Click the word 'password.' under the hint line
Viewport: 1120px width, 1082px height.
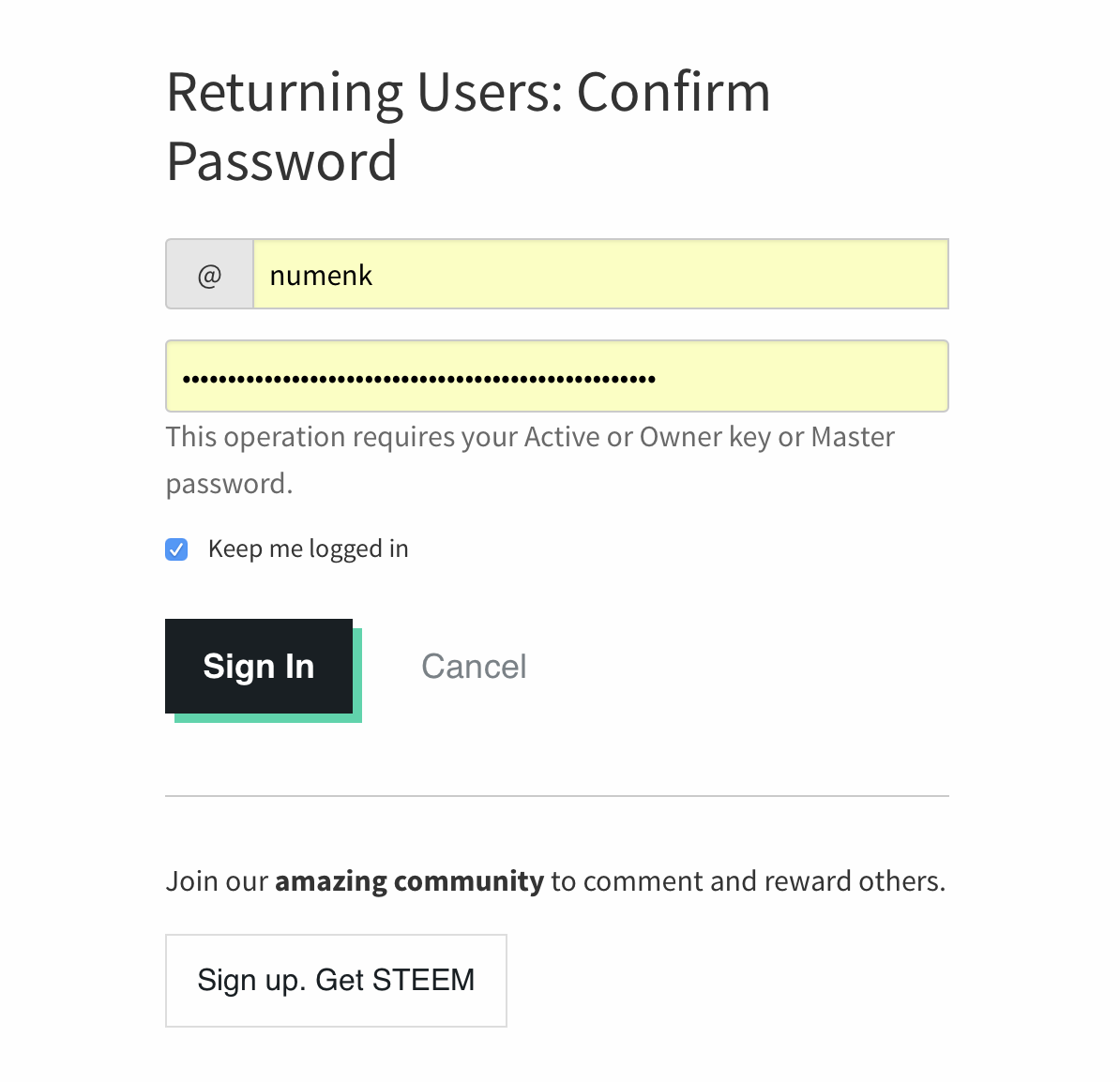point(229,484)
